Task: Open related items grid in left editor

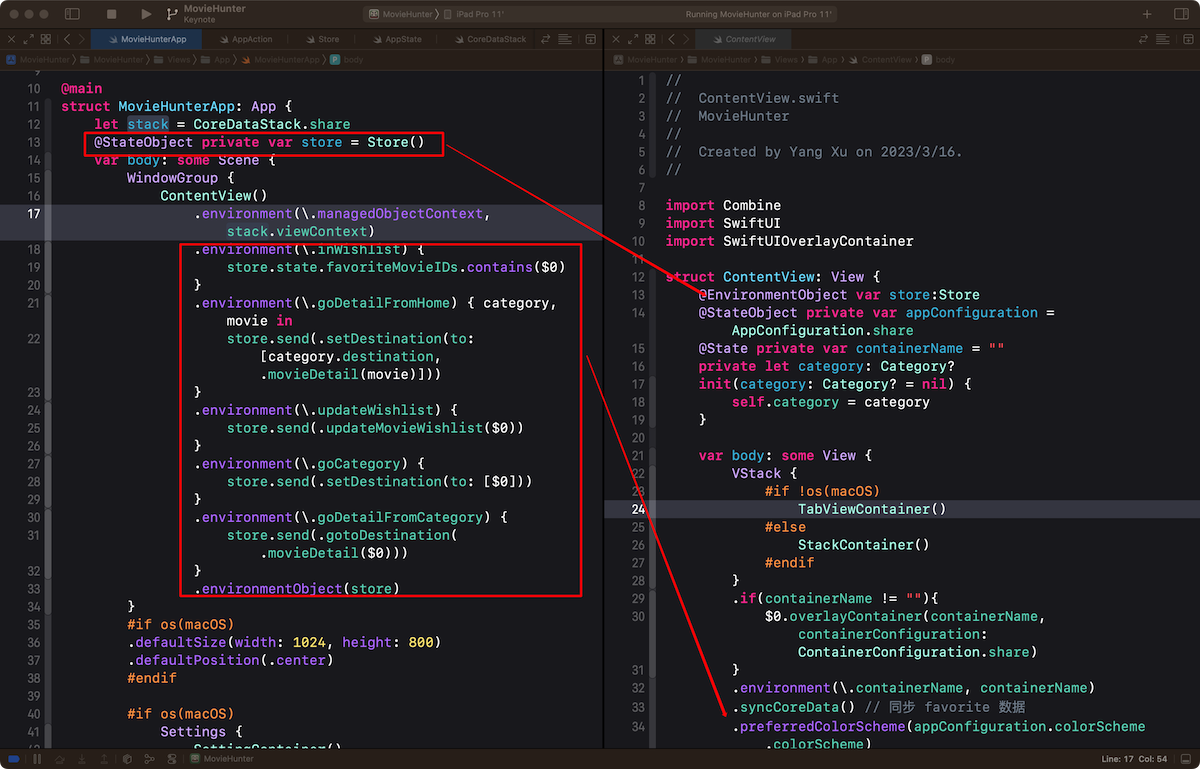Action: 45,39
